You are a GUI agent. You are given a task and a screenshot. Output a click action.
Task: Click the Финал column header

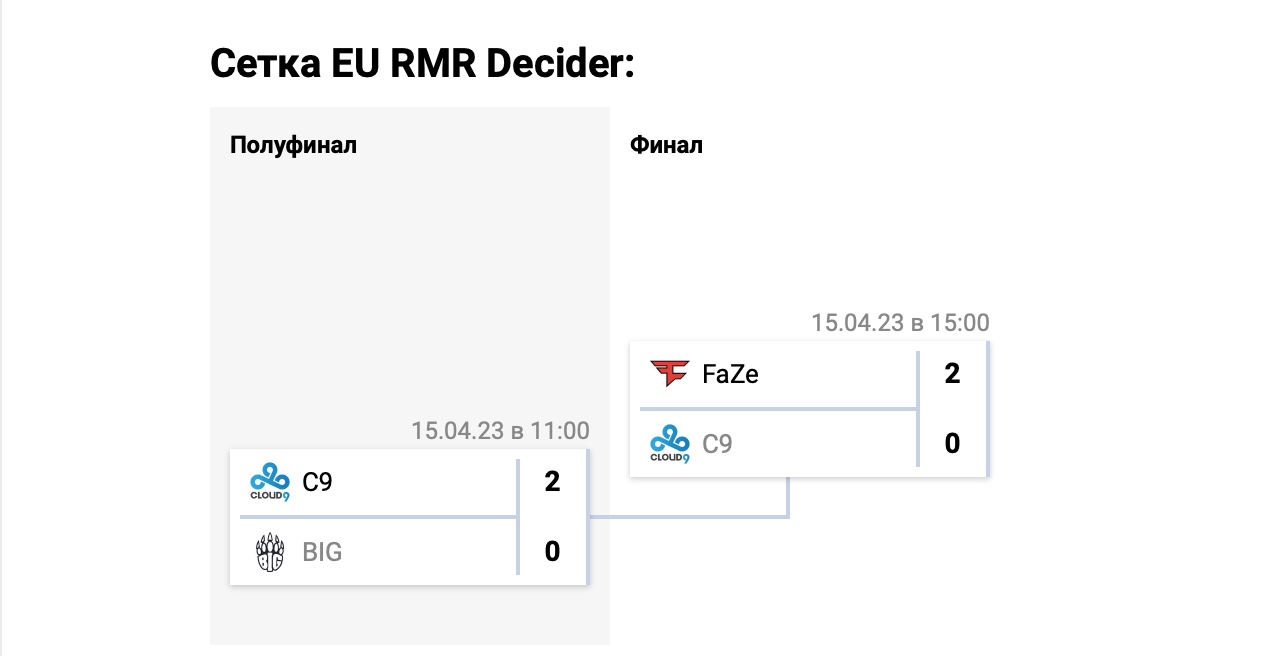(x=666, y=145)
